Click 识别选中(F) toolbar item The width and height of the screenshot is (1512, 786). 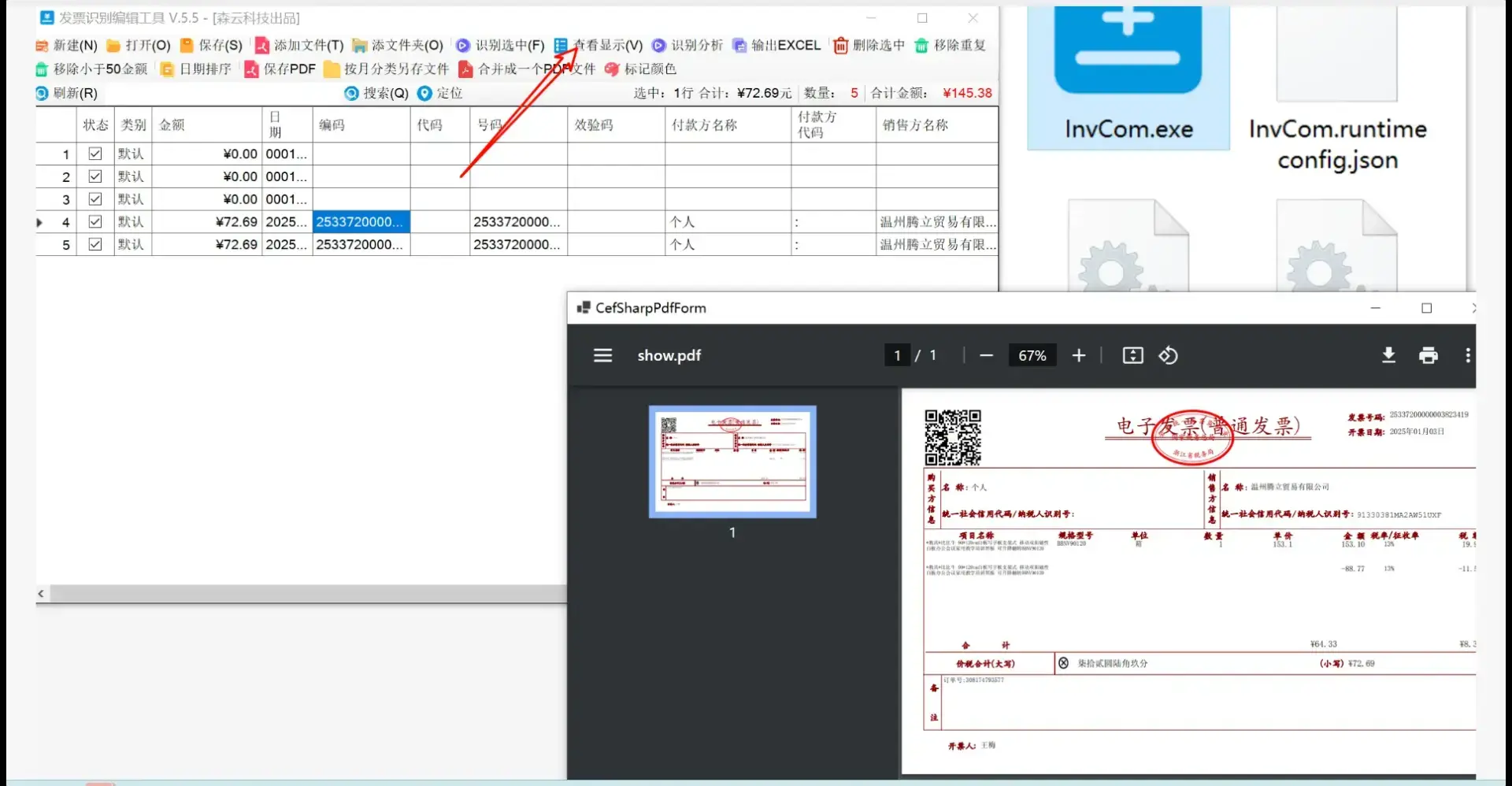pos(500,46)
